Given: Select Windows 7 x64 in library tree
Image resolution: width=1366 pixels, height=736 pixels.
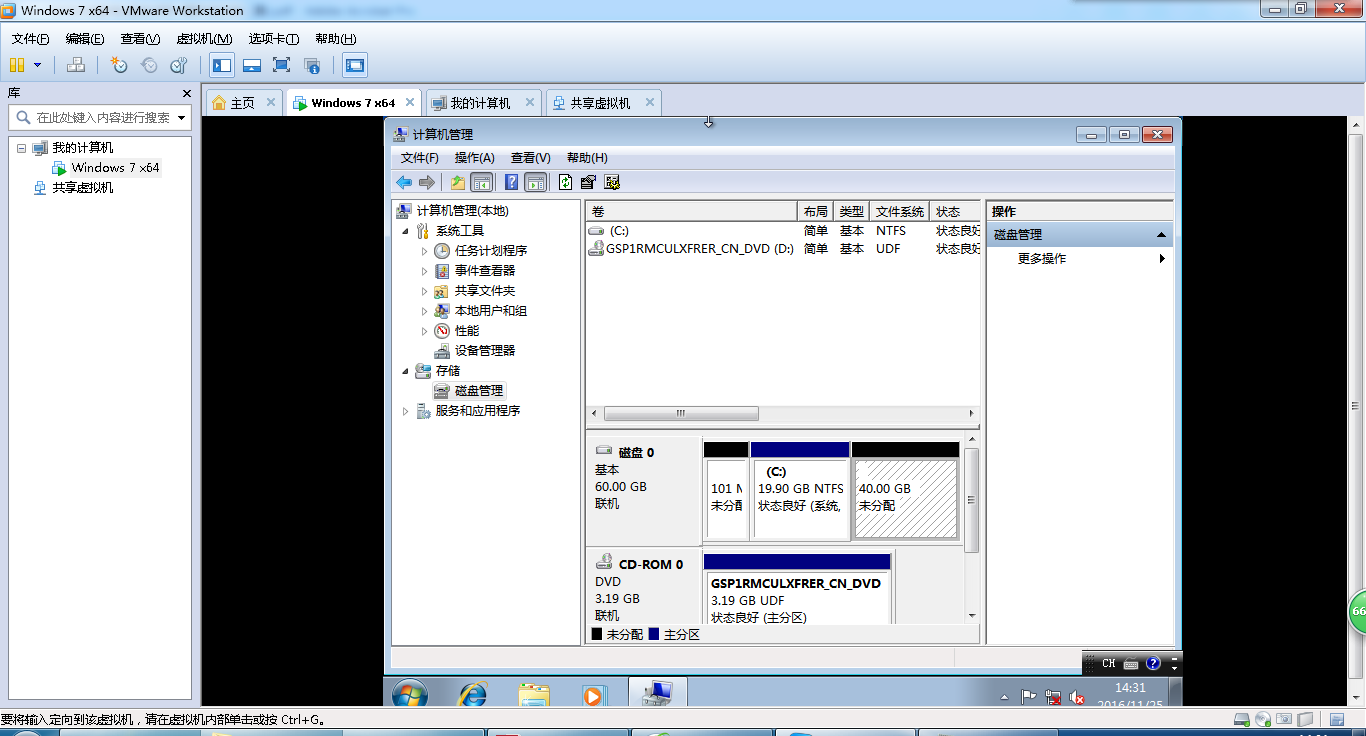Looking at the screenshot, I should coord(115,168).
